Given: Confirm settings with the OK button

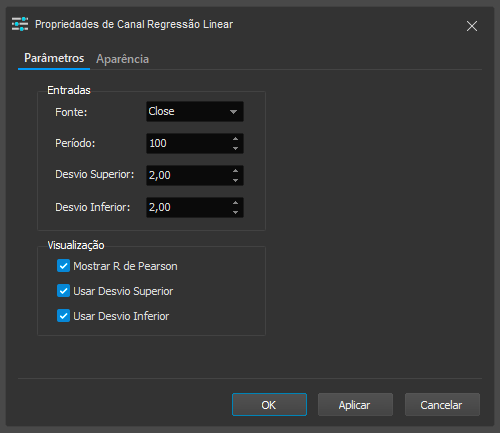Looking at the screenshot, I should (x=269, y=405).
